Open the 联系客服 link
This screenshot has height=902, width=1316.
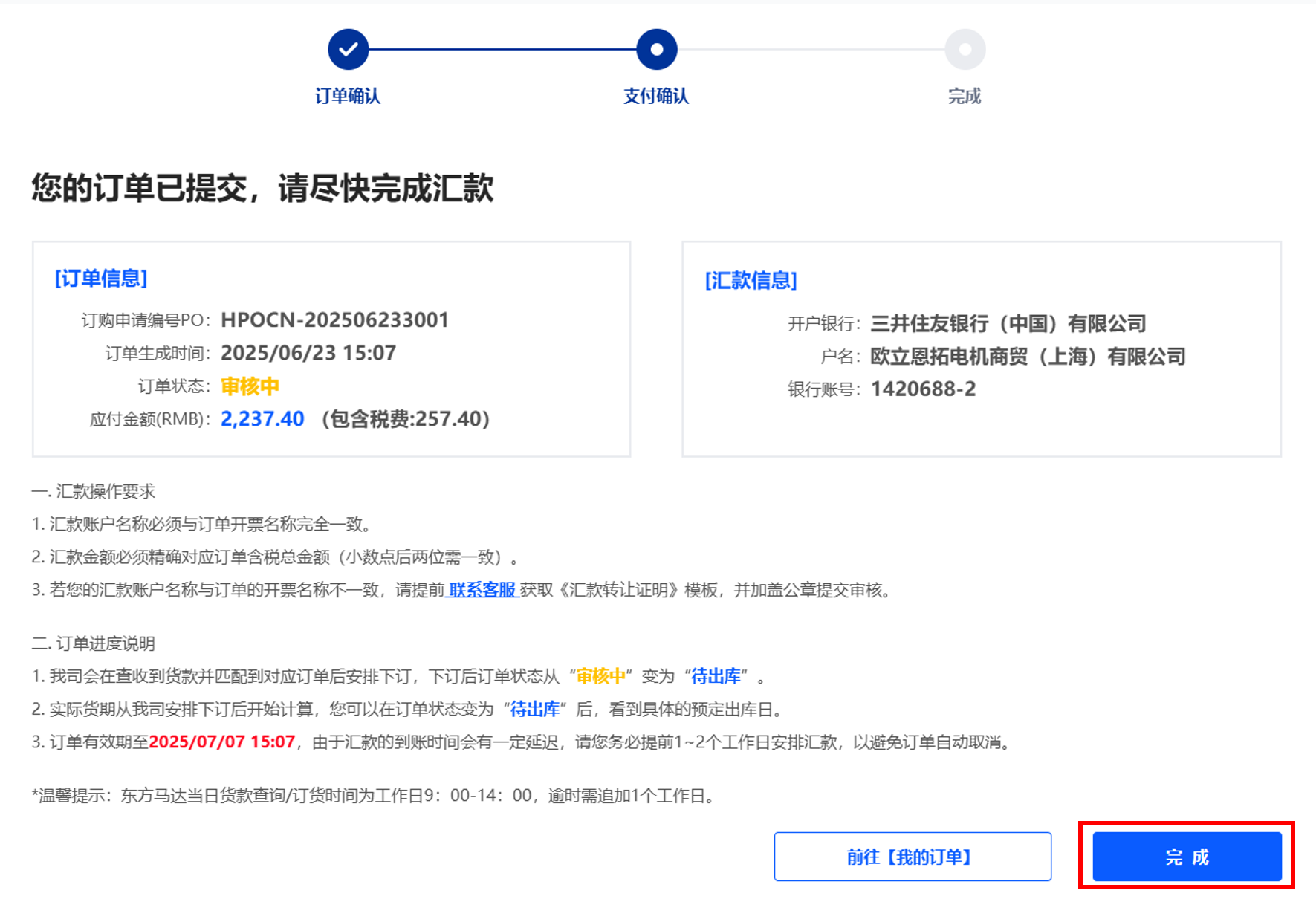[x=482, y=590]
